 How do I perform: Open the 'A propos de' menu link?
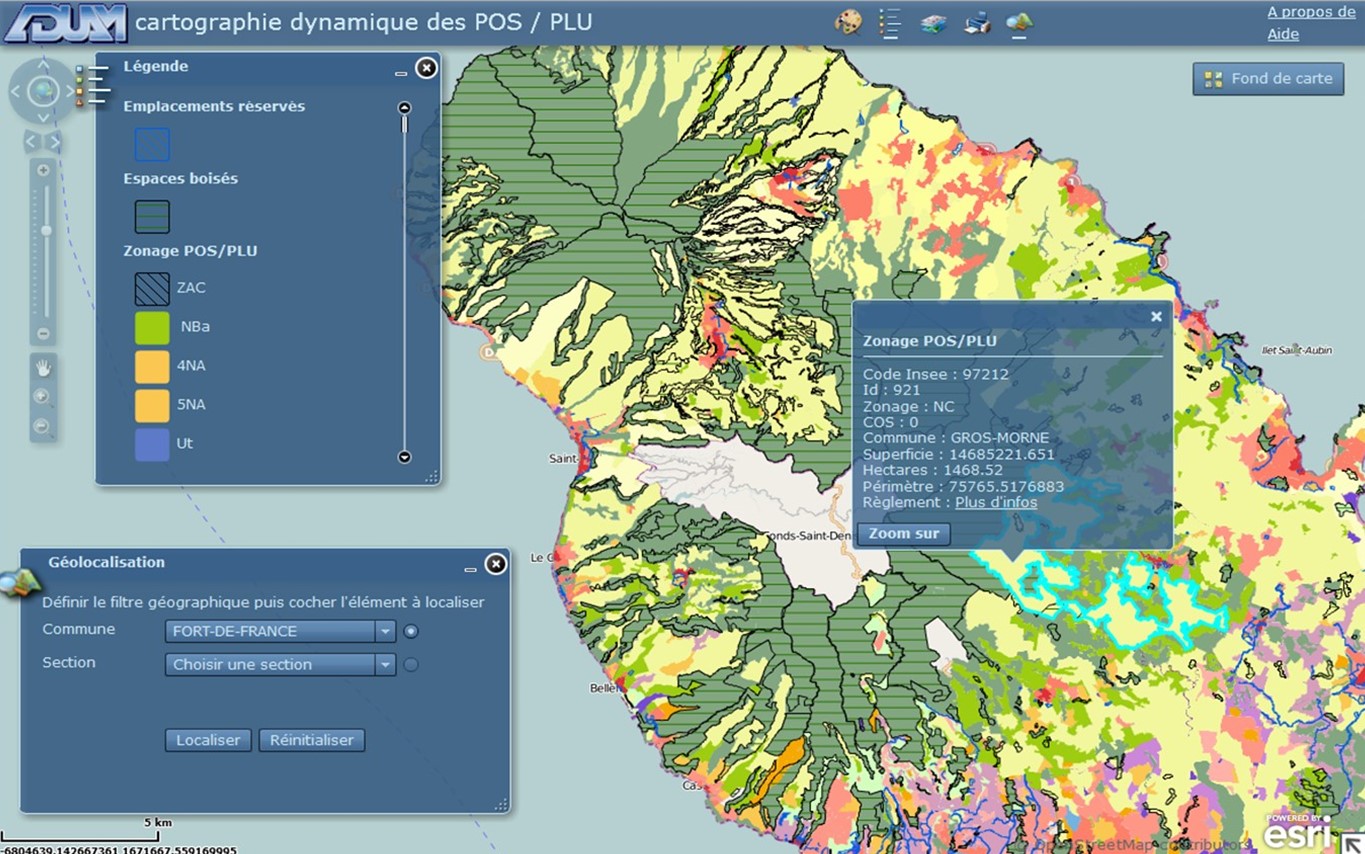point(1310,12)
